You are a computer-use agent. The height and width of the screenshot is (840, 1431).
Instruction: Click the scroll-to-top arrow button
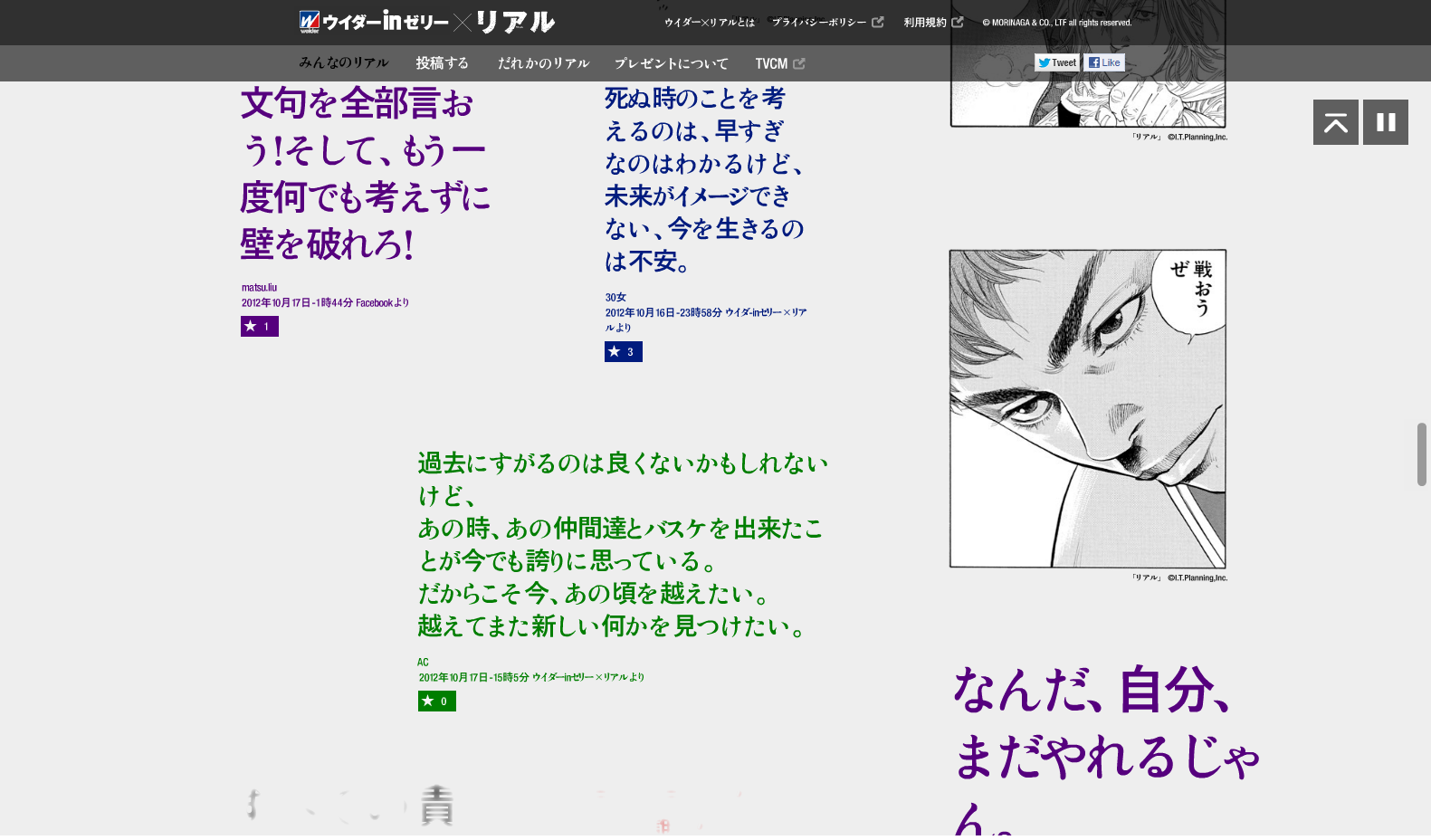pyautogui.click(x=1335, y=122)
